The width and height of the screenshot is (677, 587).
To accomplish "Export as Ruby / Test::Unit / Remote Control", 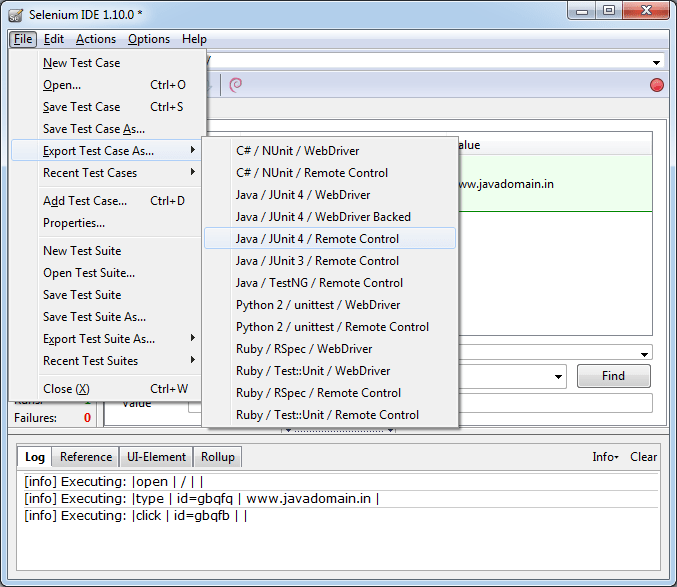I will 330,415.
